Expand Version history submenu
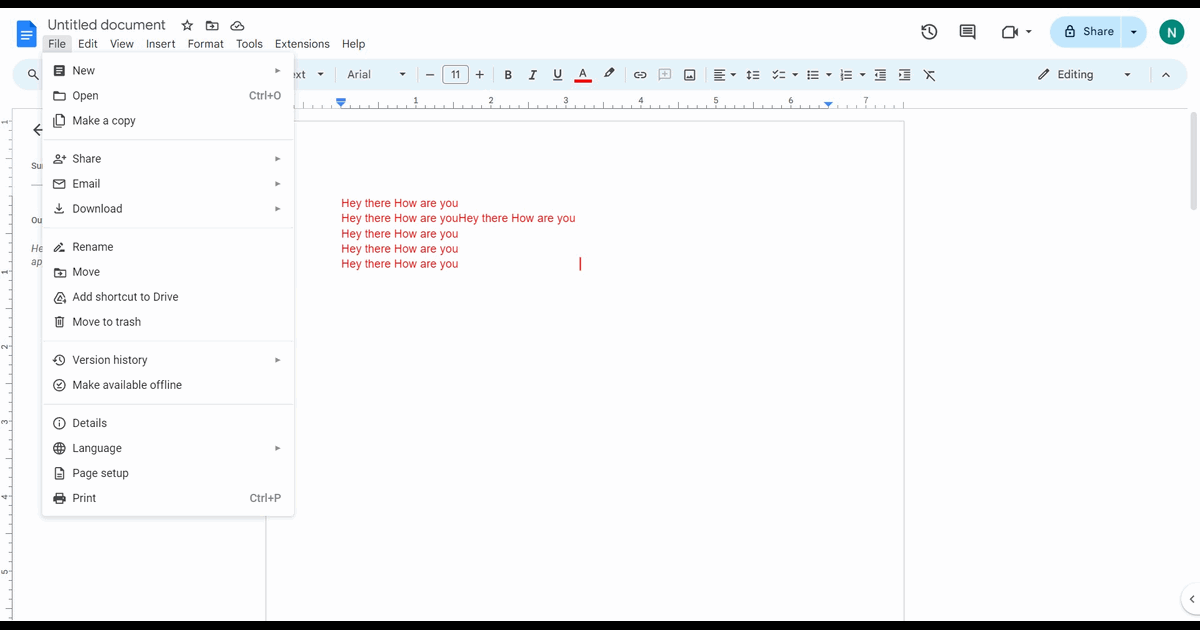Image resolution: width=1200 pixels, height=630 pixels. [x=168, y=360]
